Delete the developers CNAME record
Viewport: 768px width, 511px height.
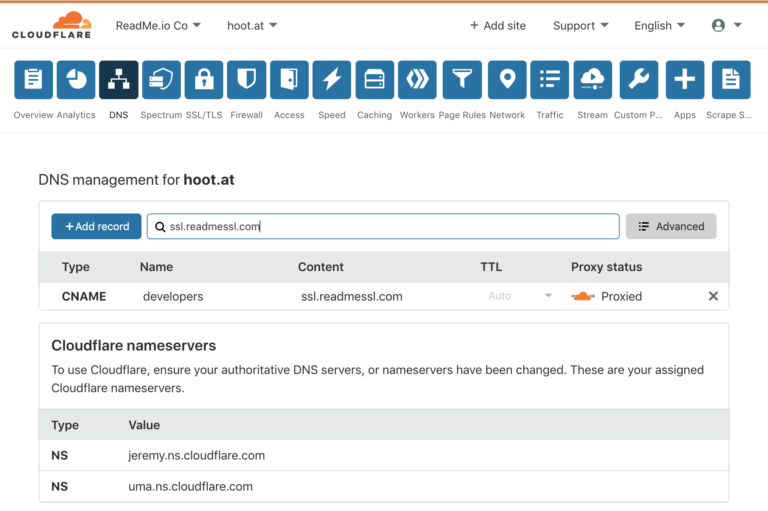click(713, 296)
